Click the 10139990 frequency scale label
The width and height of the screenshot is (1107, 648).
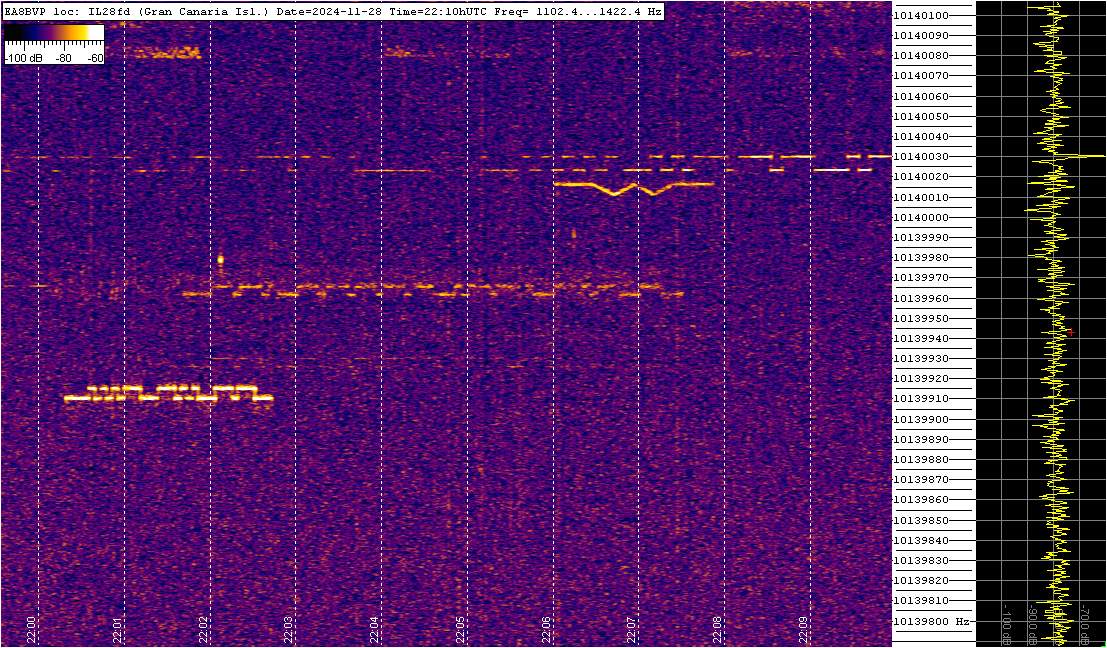[921, 238]
